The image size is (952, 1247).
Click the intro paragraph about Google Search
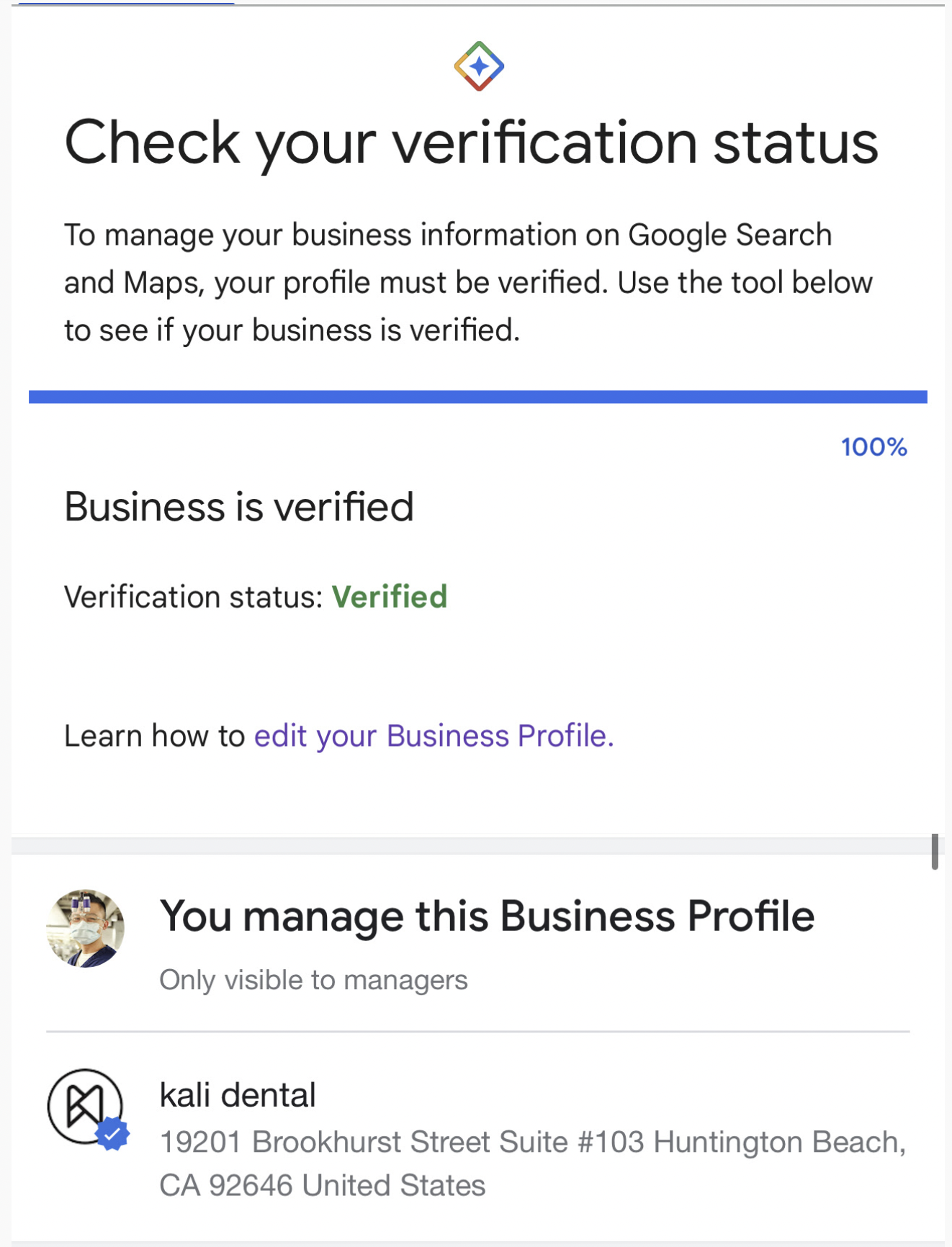(468, 282)
